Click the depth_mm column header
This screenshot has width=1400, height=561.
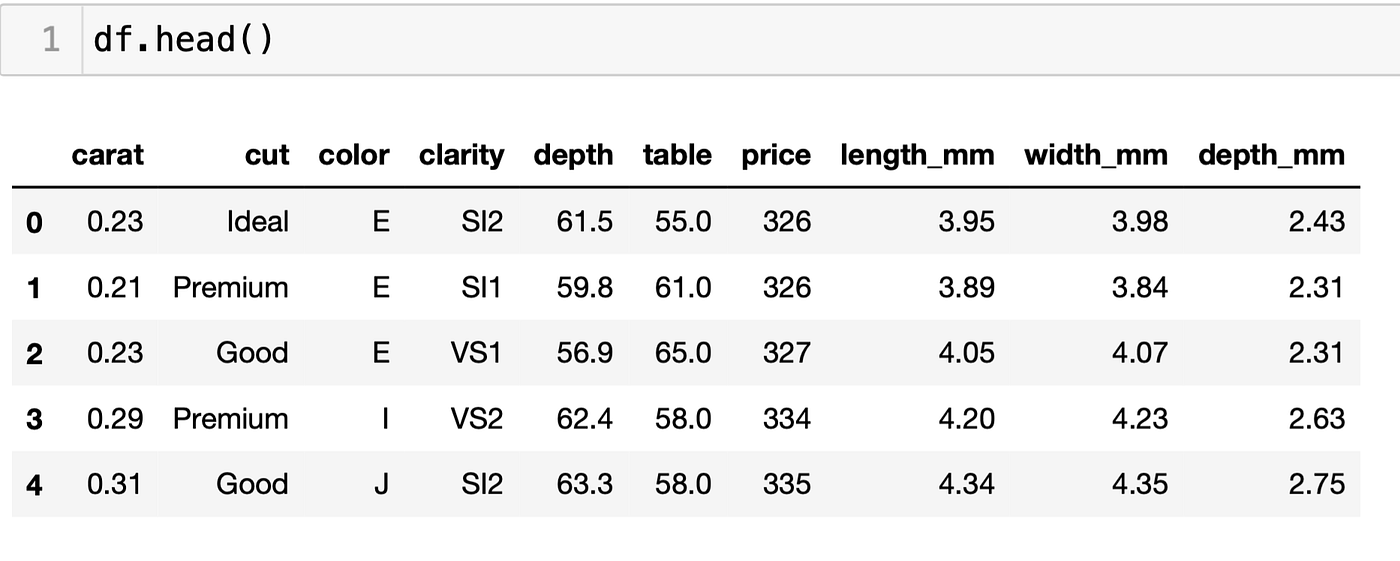pyautogui.click(x=1271, y=155)
